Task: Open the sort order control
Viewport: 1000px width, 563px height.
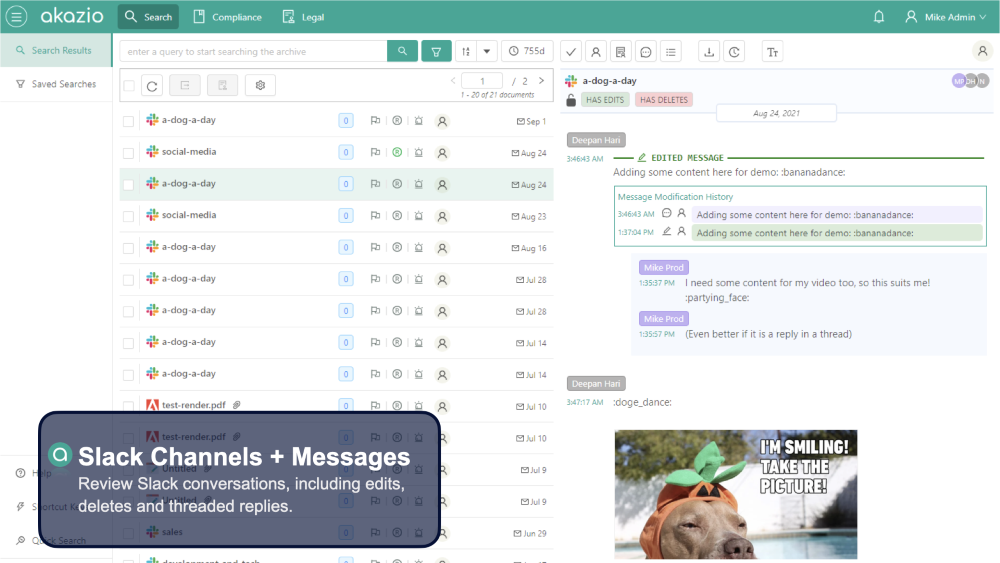Action: [466, 52]
